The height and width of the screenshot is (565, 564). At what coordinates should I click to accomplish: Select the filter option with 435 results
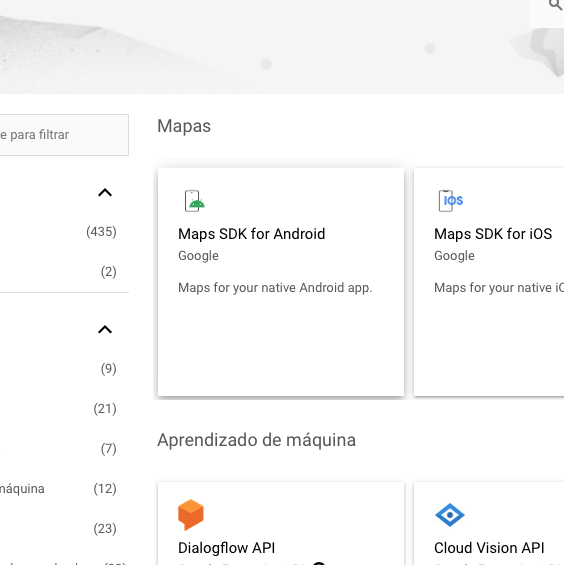[61, 232]
